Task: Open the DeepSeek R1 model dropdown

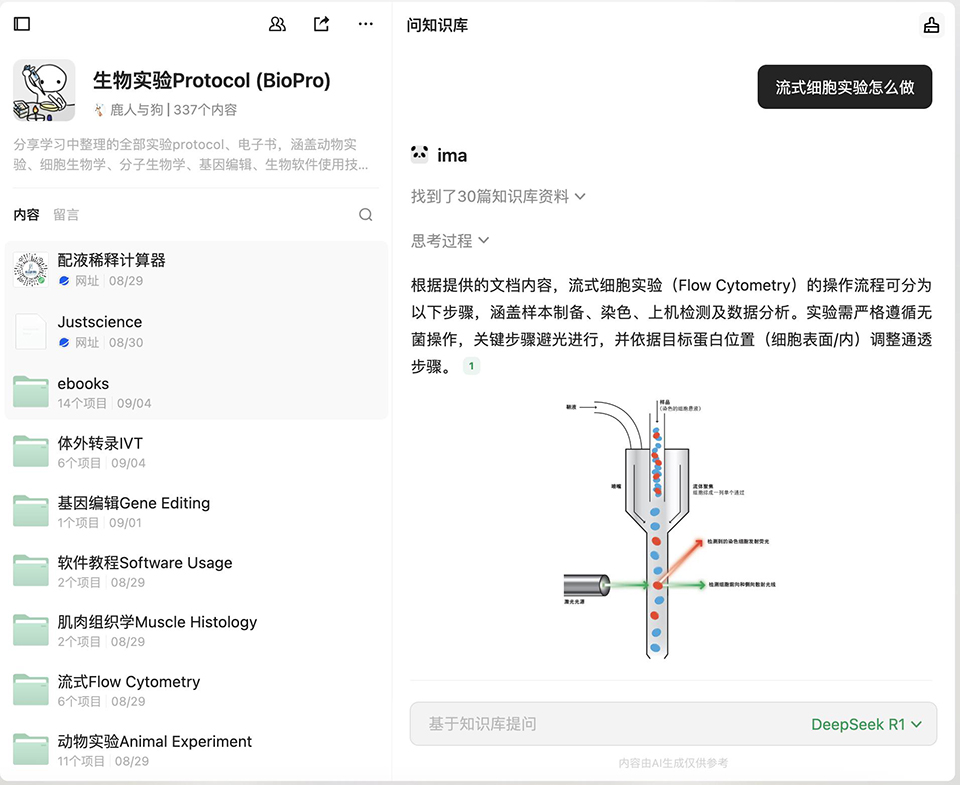Action: (866, 724)
